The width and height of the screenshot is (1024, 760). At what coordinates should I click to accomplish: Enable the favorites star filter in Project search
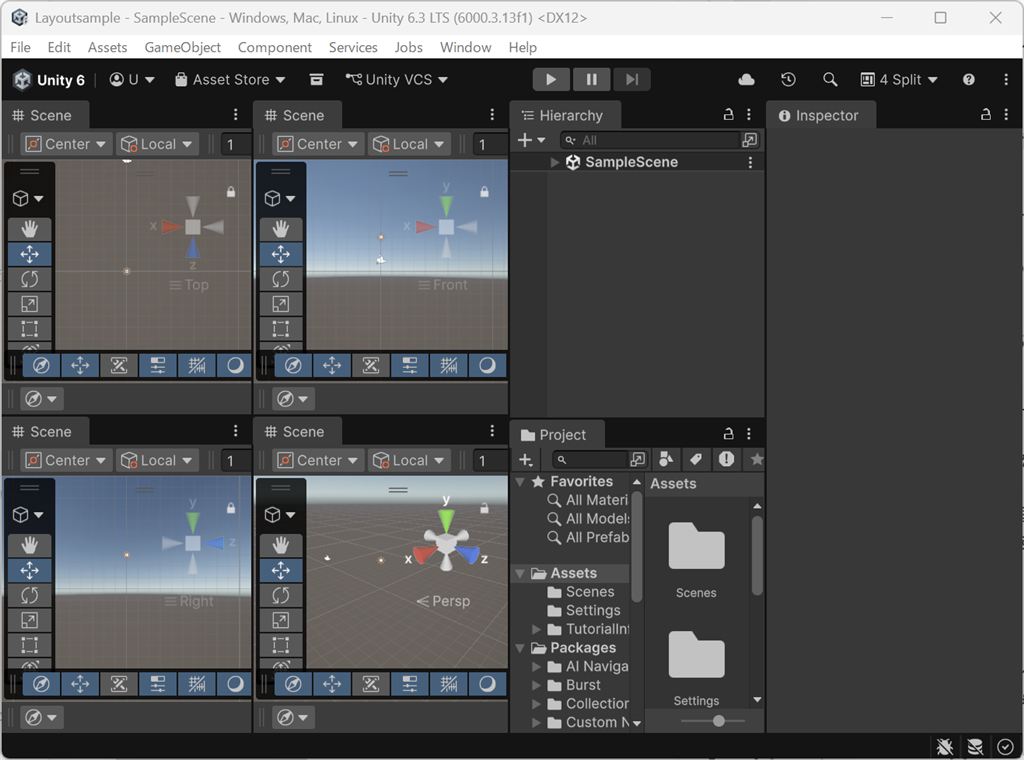756,459
